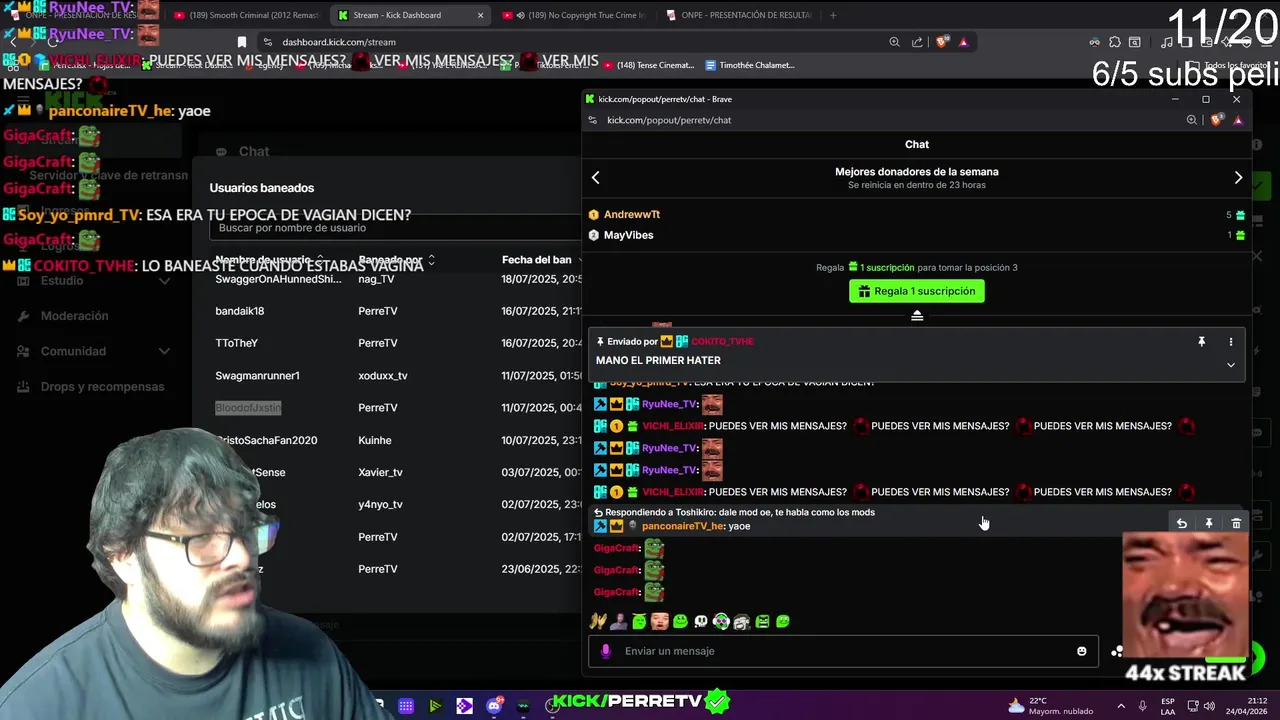Click the zoom magnifier in popout address bar
Image resolution: width=1280 pixels, height=720 pixels.
[1192, 120]
